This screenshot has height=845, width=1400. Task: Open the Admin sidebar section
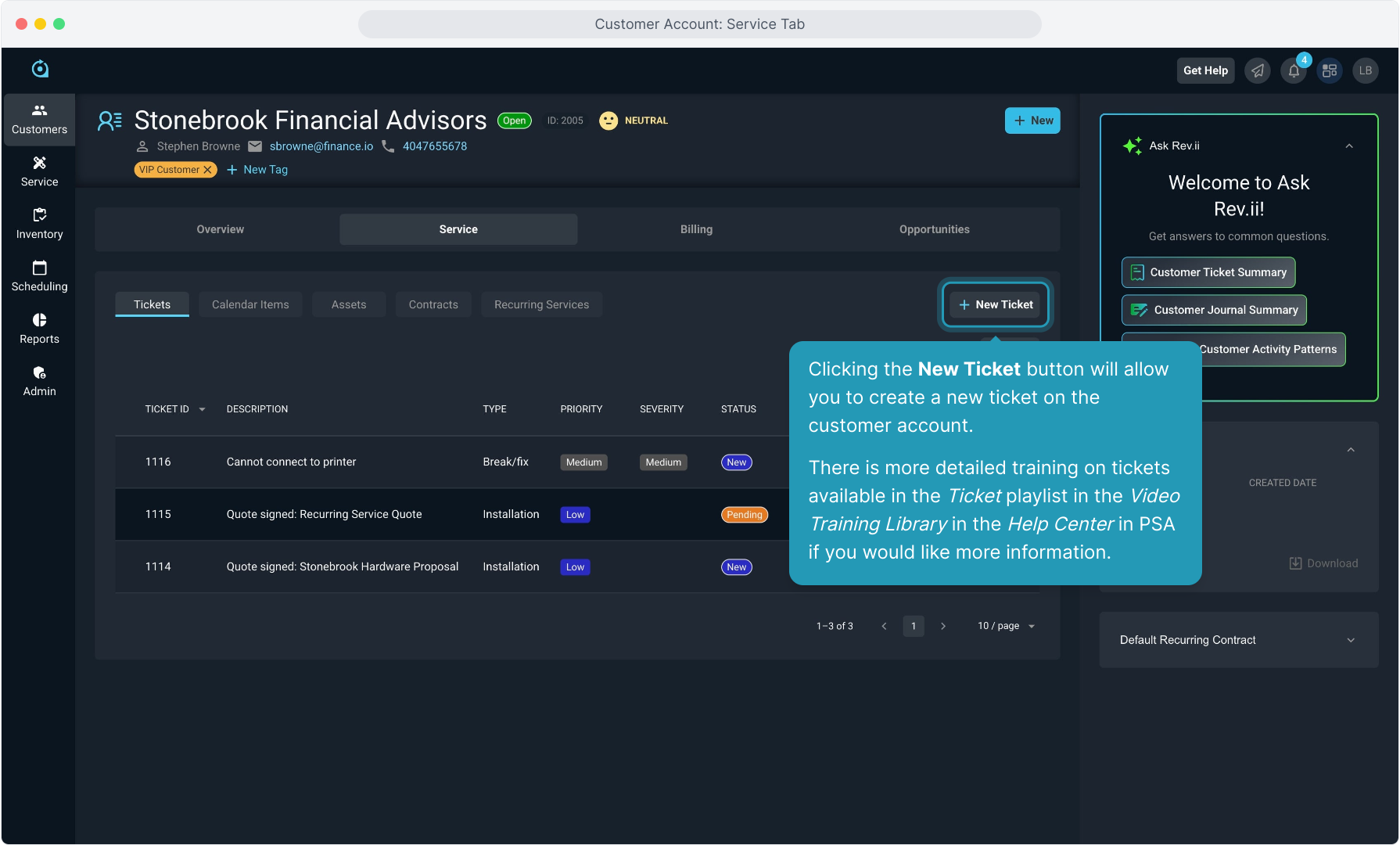click(x=39, y=381)
